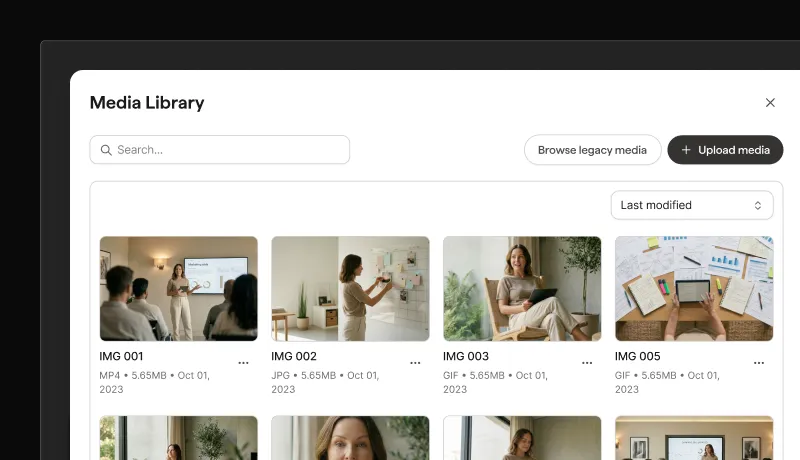Open IMG 005 more options menu

(759, 363)
